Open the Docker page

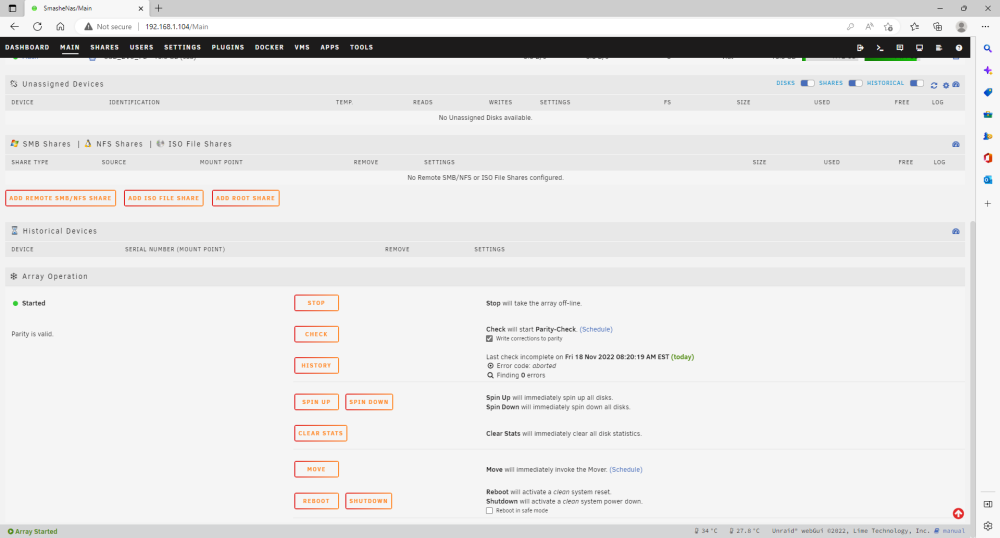[269, 47]
